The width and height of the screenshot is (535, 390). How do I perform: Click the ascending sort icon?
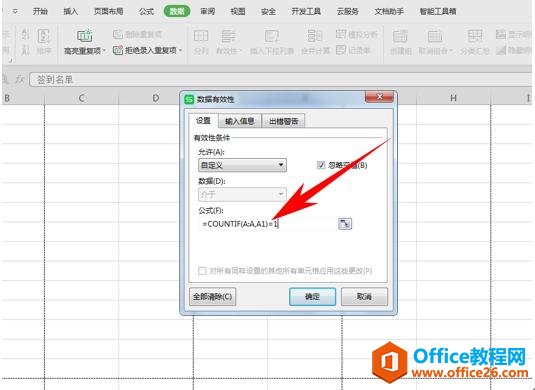click(25, 35)
